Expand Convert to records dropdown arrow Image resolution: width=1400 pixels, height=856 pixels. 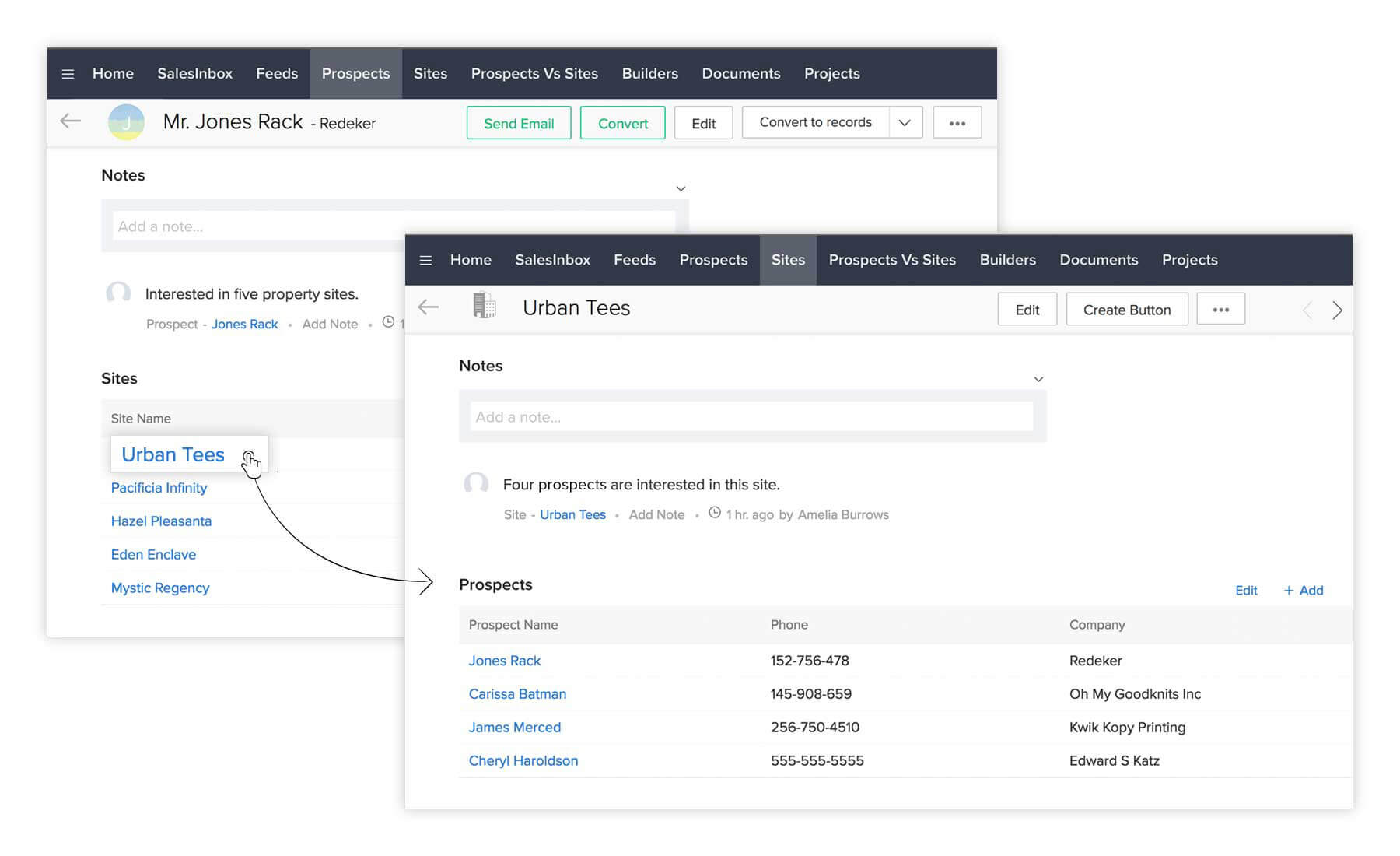(905, 122)
